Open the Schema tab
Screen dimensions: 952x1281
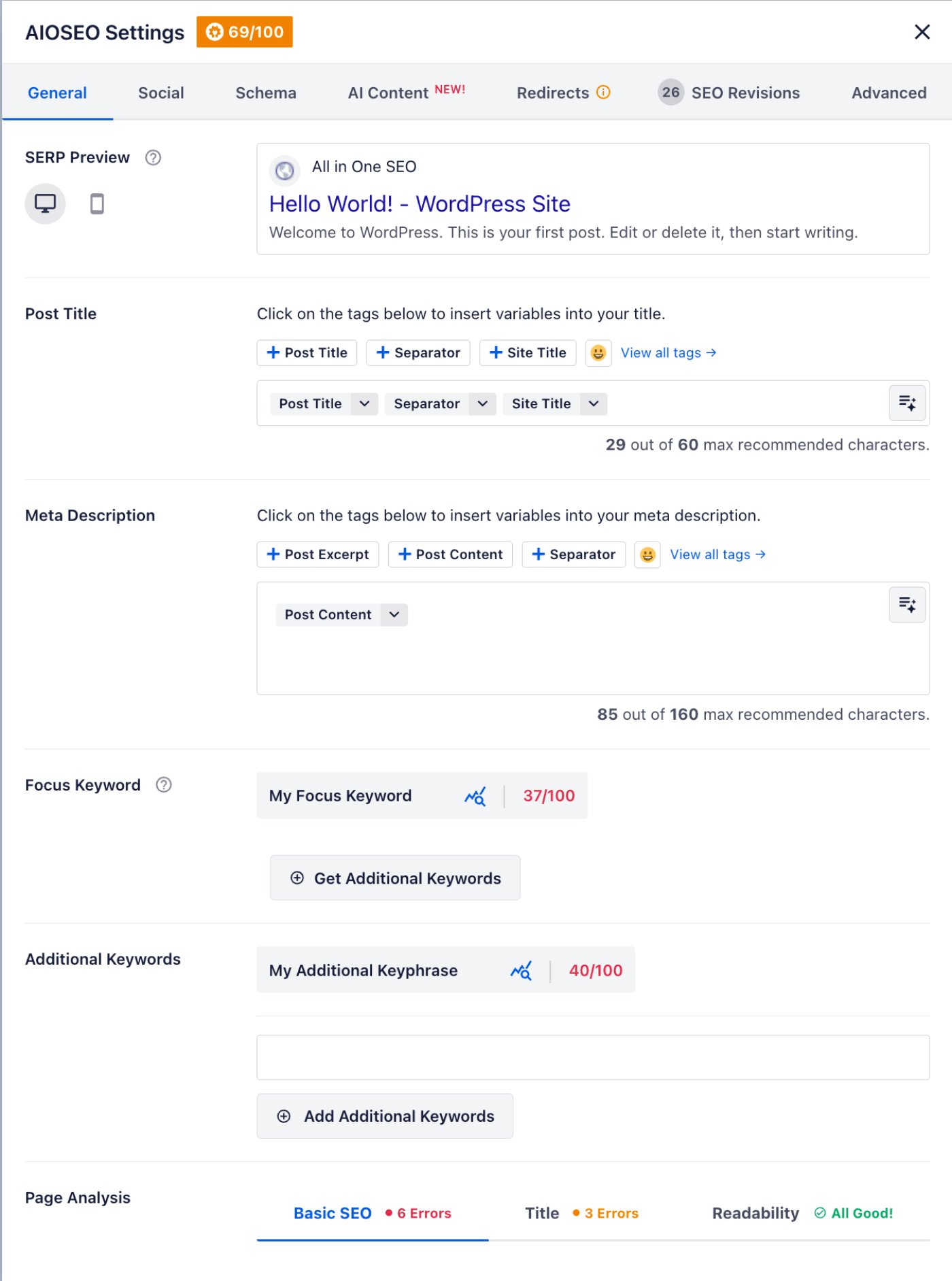tap(266, 93)
